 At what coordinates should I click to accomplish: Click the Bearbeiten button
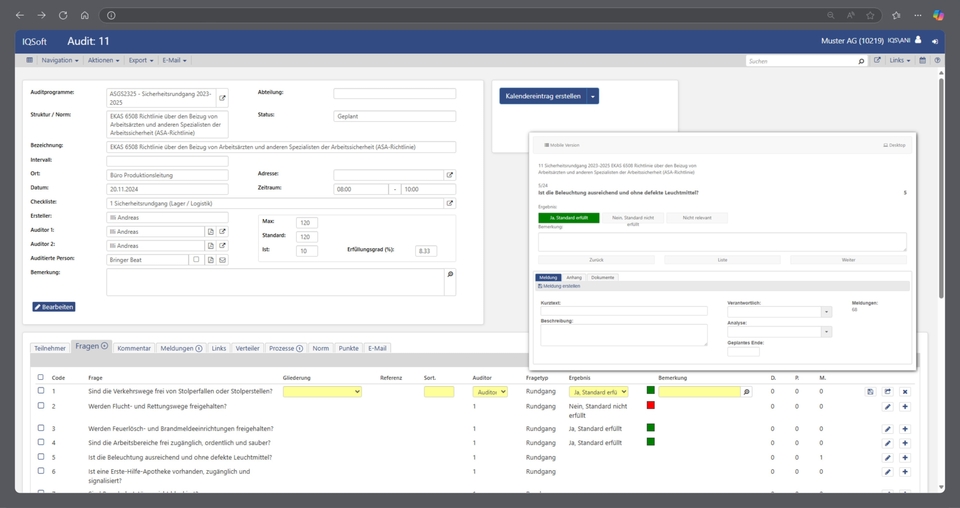click(54, 307)
